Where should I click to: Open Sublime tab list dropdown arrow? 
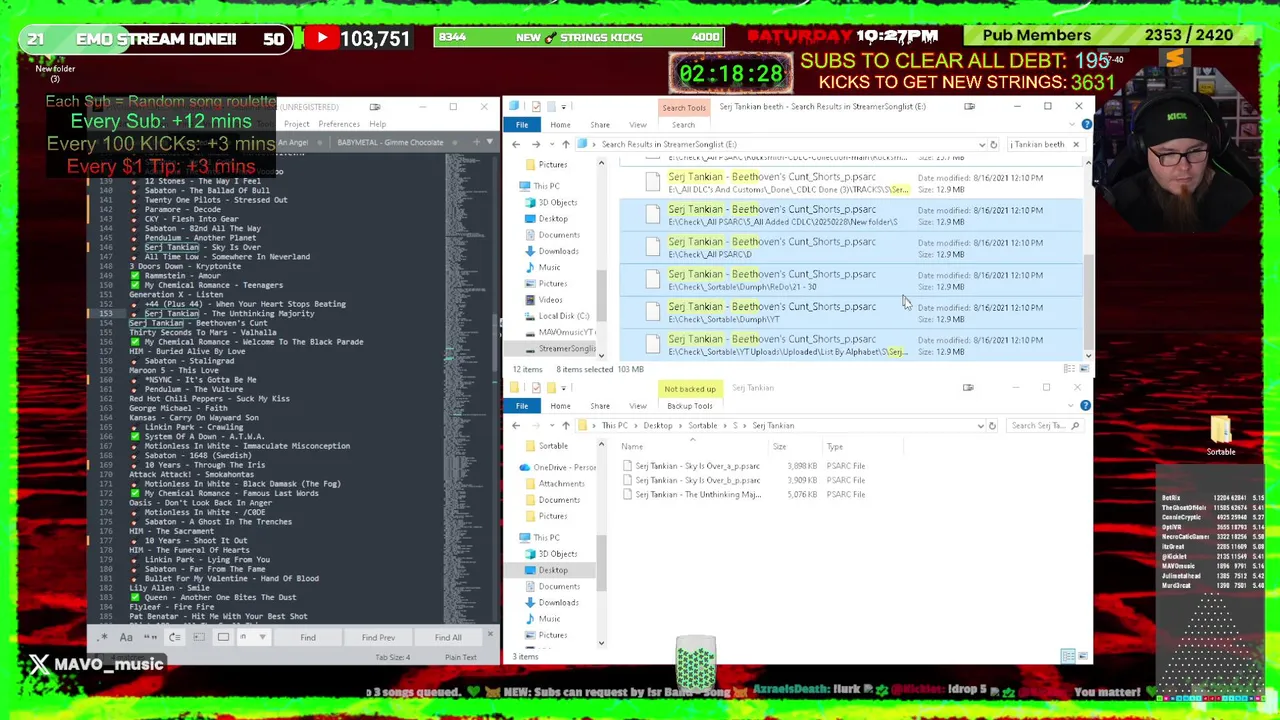point(489,142)
